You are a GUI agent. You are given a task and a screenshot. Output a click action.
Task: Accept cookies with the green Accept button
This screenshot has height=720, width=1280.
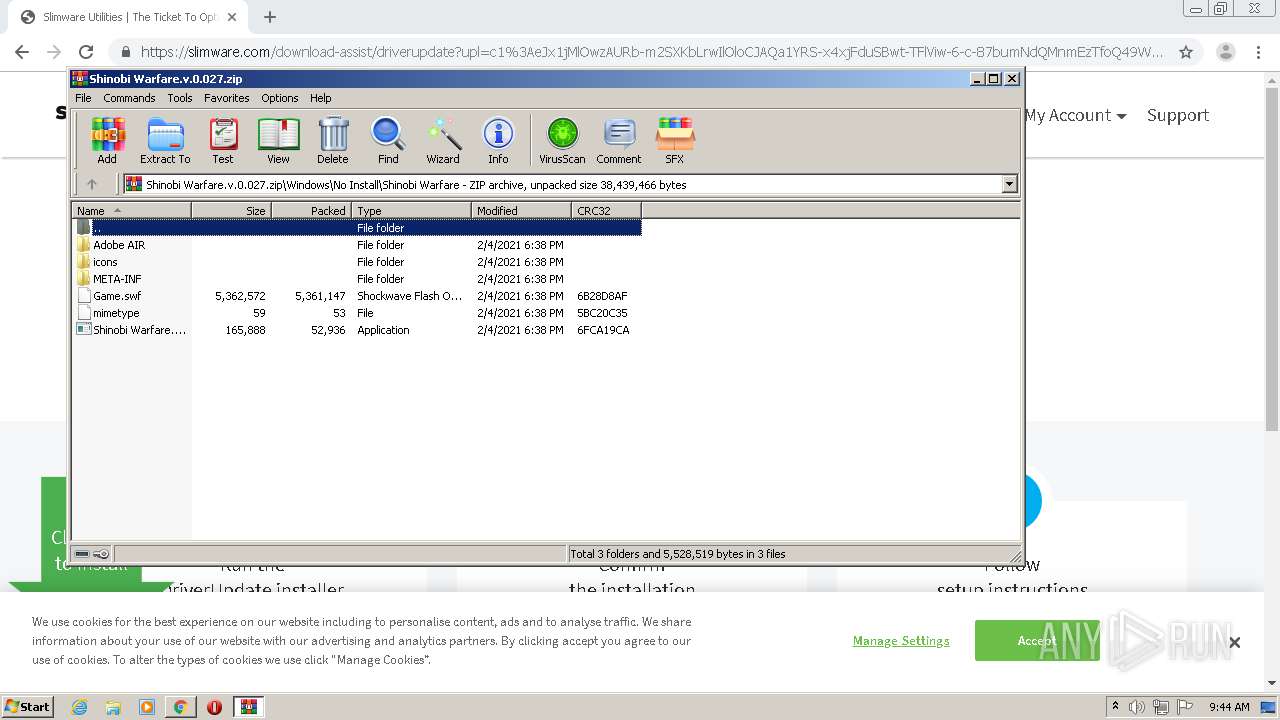coord(1037,640)
